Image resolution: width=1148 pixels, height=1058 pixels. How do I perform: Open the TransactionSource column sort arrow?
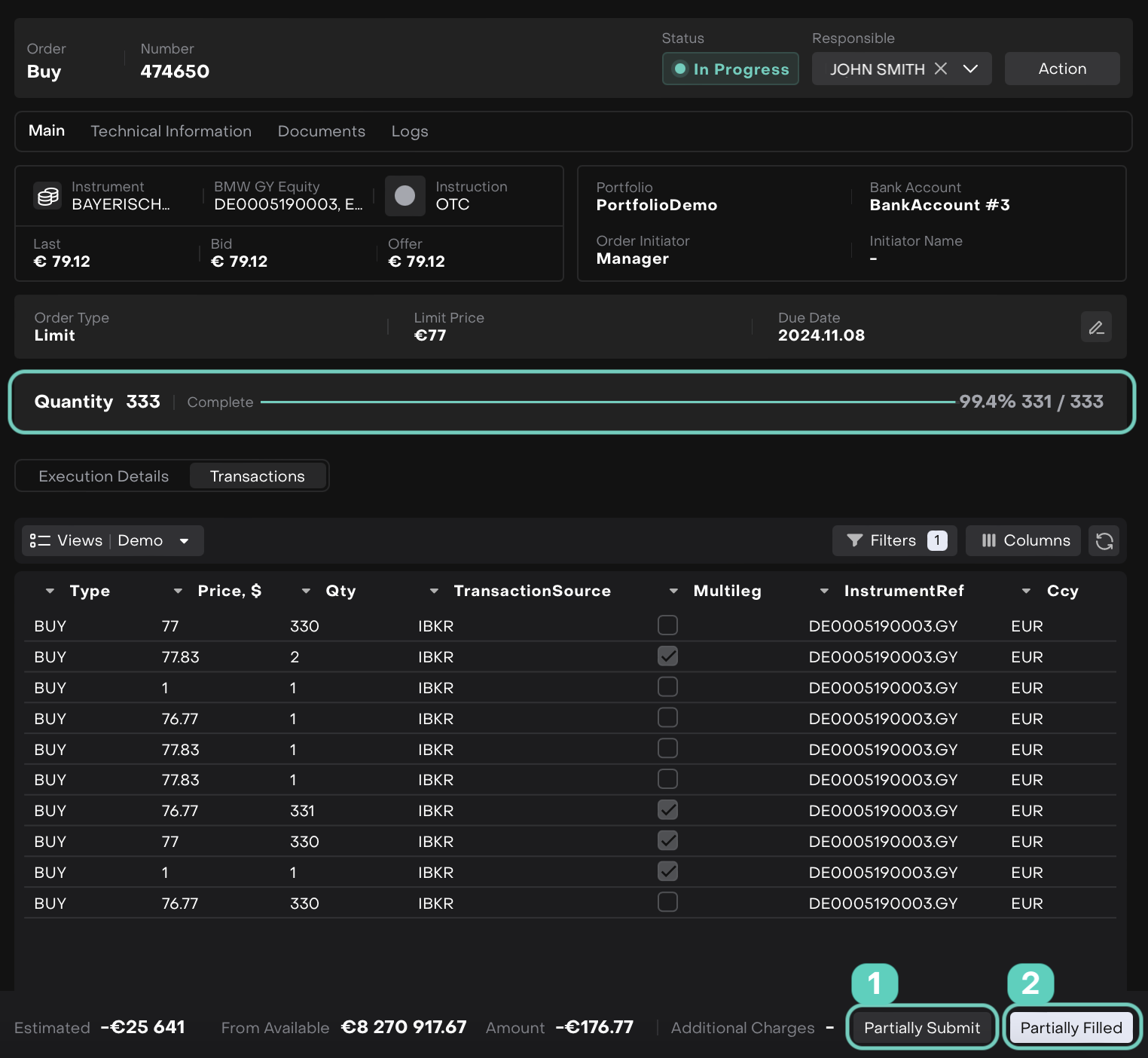(434, 592)
